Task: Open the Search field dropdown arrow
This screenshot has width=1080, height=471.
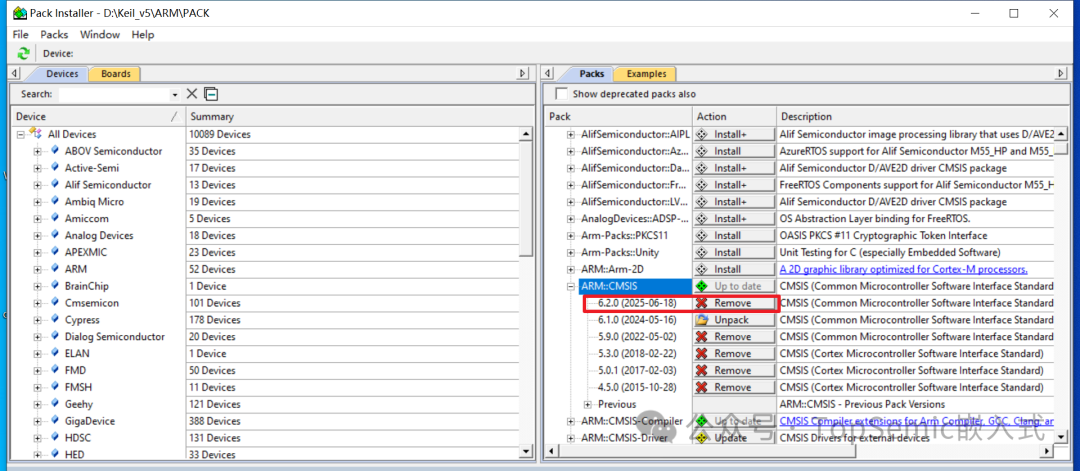Action: point(175,94)
